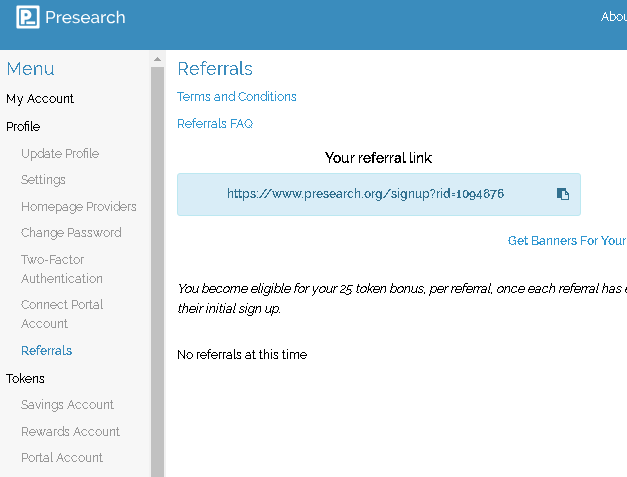Open My Account menu item
This screenshot has width=627, height=477.
pos(40,99)
